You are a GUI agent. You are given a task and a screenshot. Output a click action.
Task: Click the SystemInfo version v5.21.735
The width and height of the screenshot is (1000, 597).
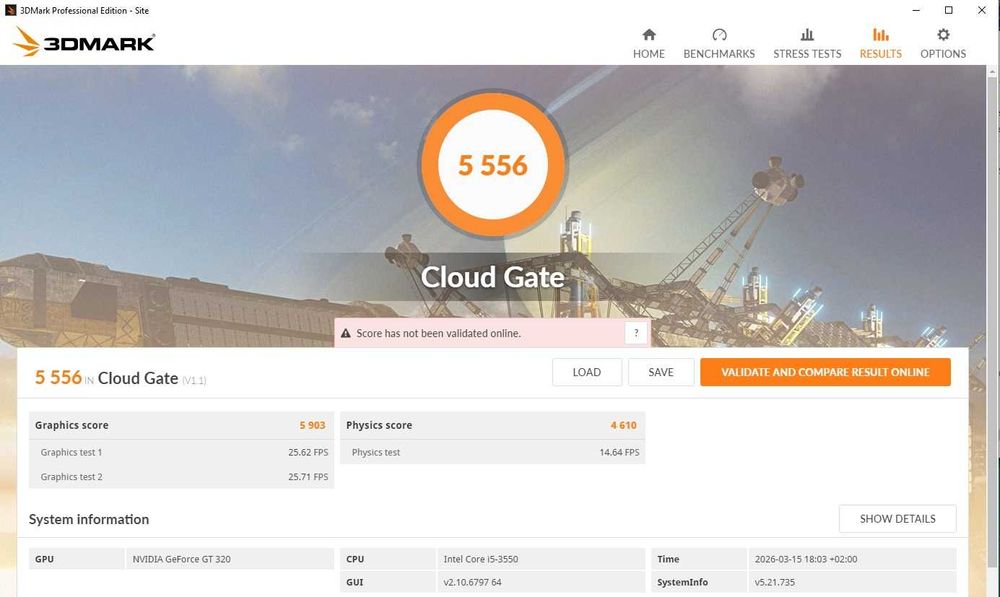coord(775,582)
